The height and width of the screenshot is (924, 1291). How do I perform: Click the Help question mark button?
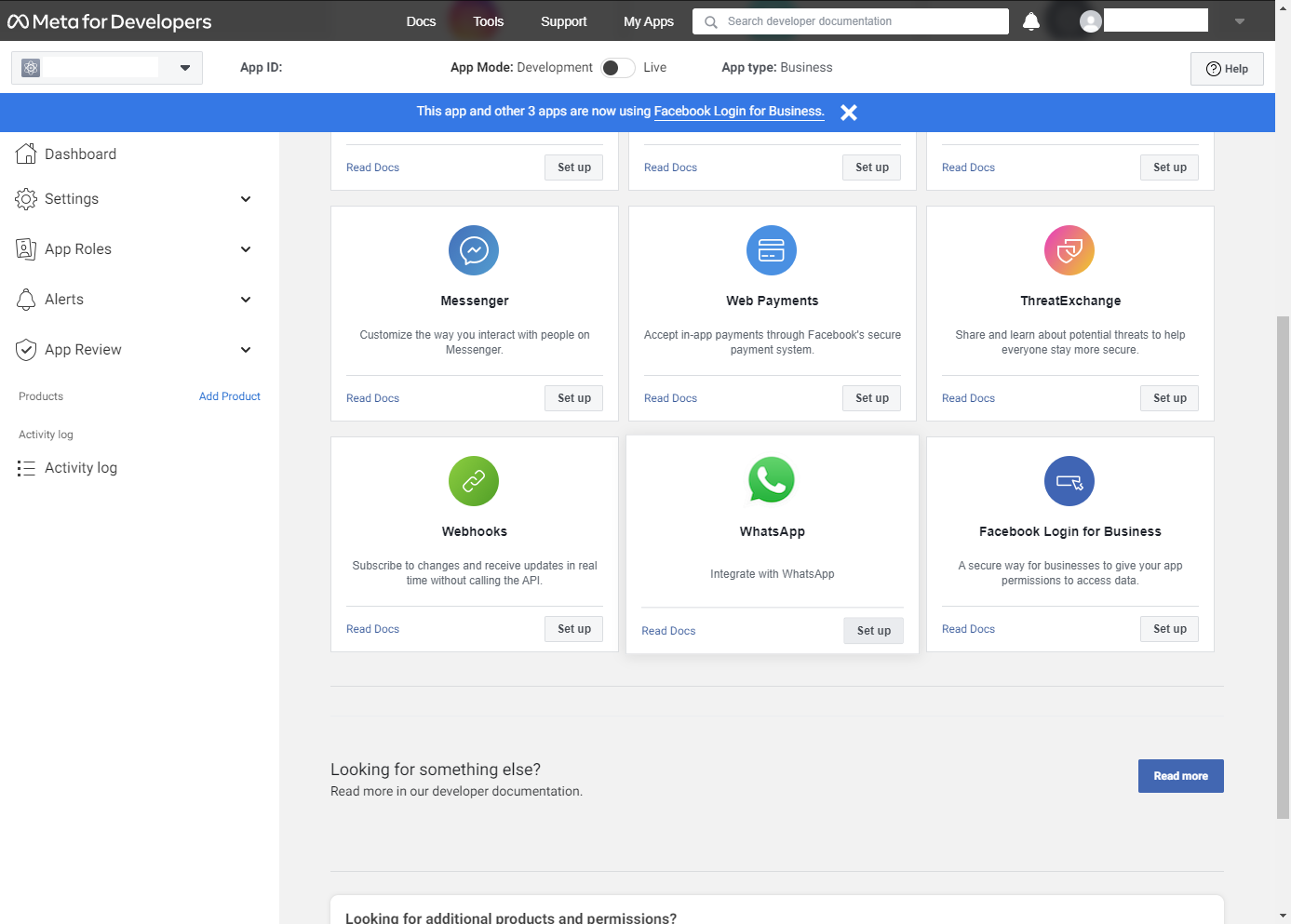click(x=1227, y=69)
